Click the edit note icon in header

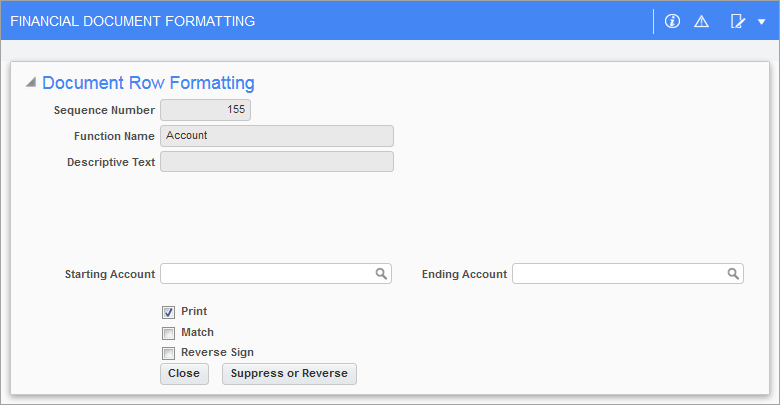(x=737, y=21)
